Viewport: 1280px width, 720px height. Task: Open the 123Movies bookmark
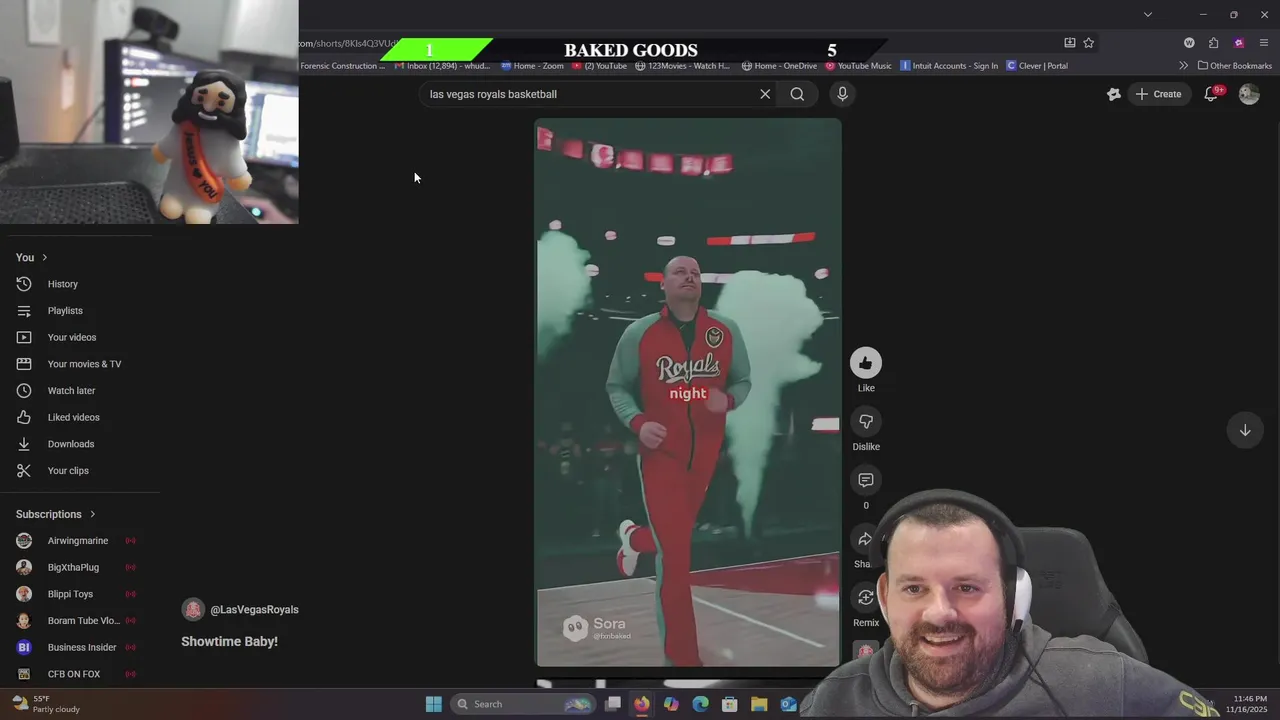[682, 66]
